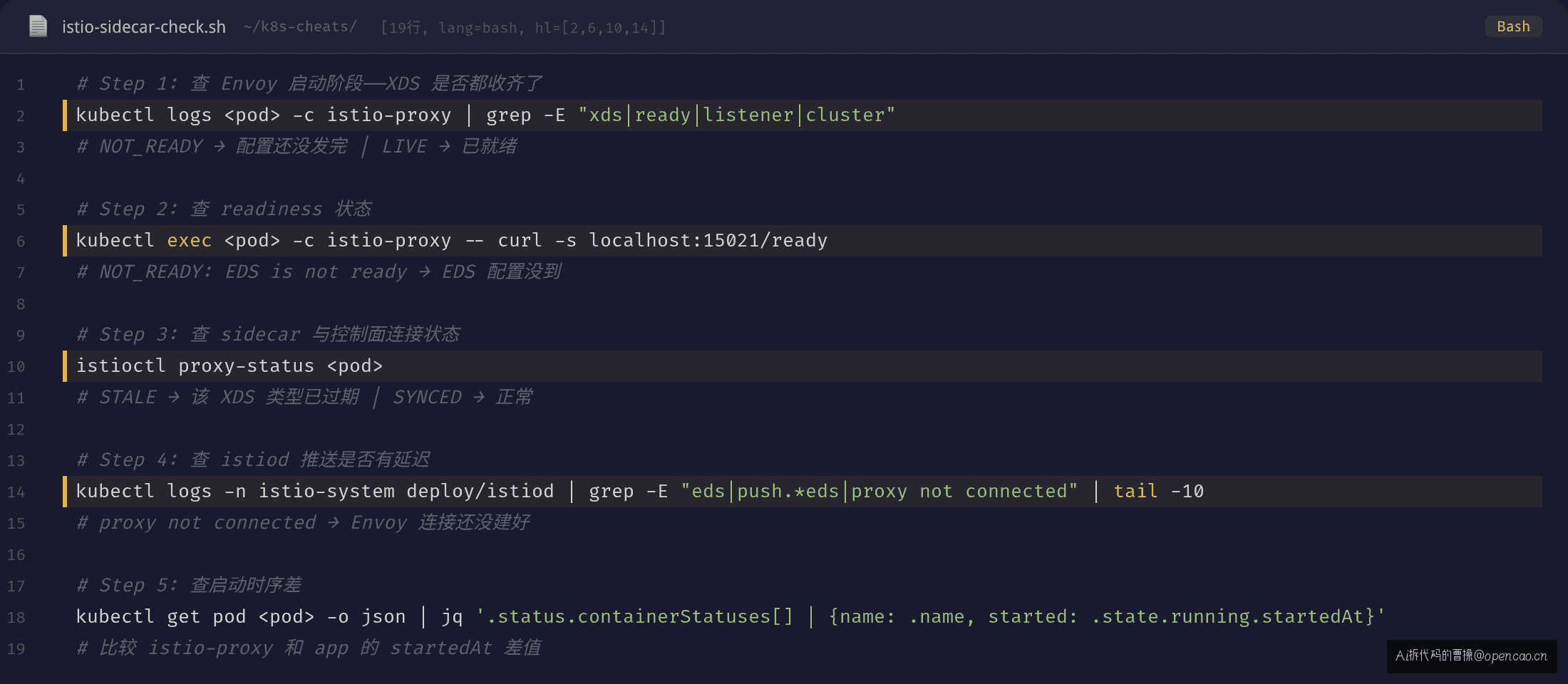Image resolution: width=1568 pixels, height=684 pixels.
Task: Click the exec keyword on line 6
Action: 189,241
